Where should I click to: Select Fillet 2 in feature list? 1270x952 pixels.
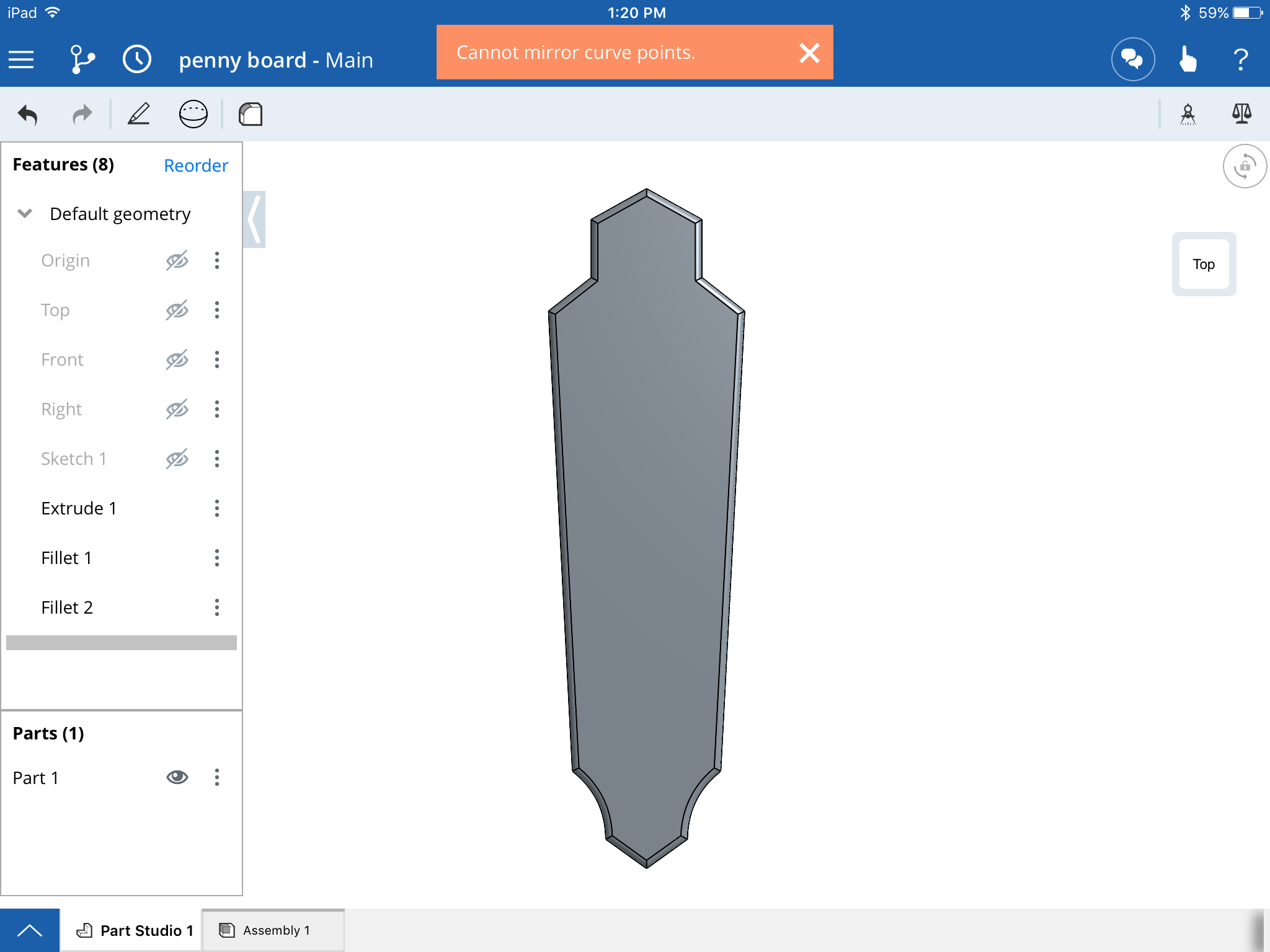pos(67,607)
